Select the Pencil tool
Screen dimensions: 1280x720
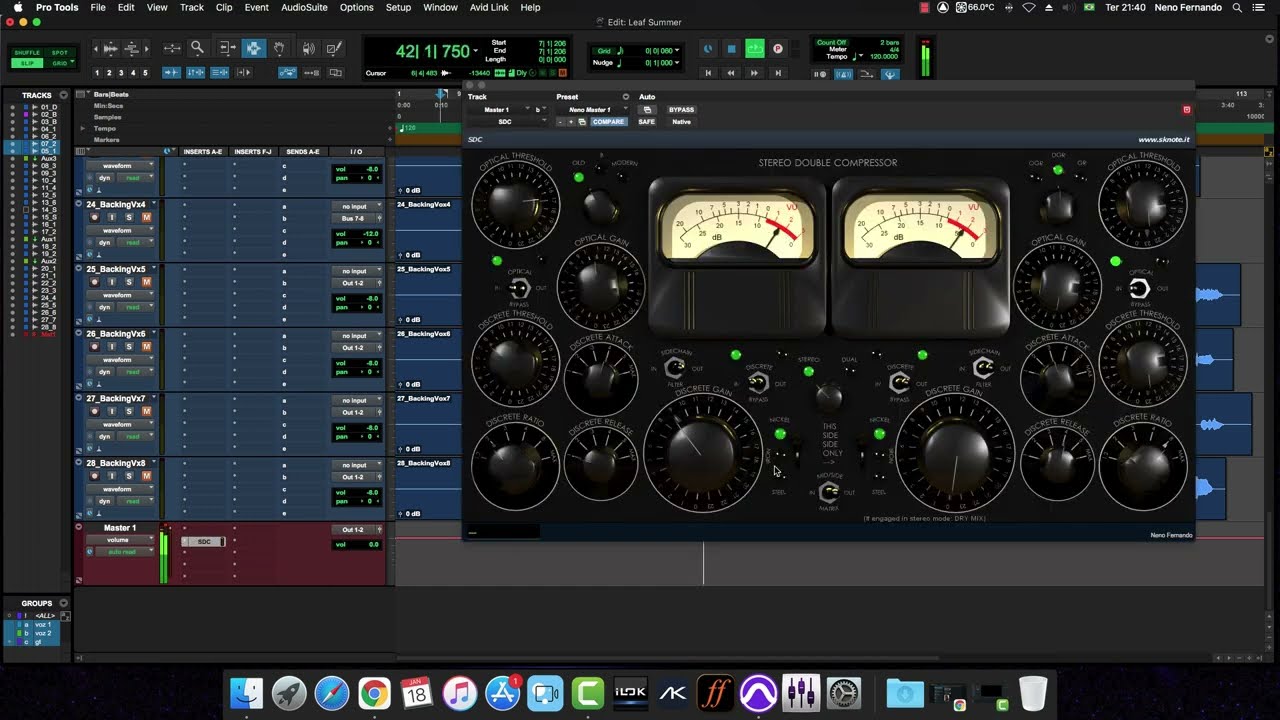(x=335, y=48)
